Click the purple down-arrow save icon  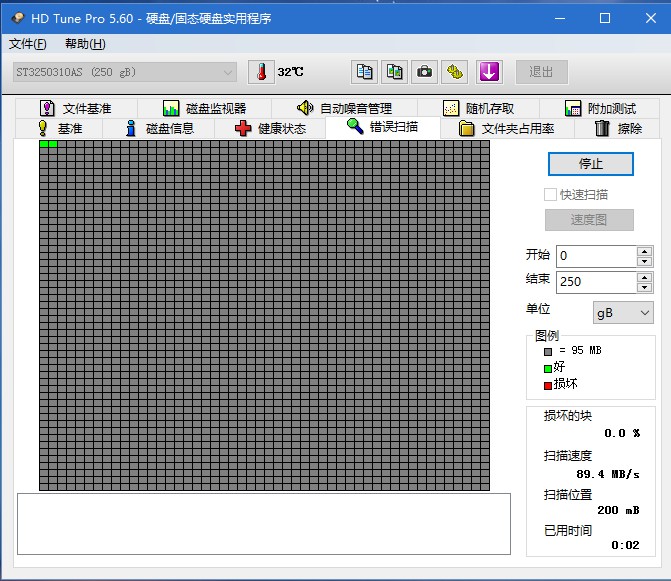pyautogui.click(x=489, y=72)
